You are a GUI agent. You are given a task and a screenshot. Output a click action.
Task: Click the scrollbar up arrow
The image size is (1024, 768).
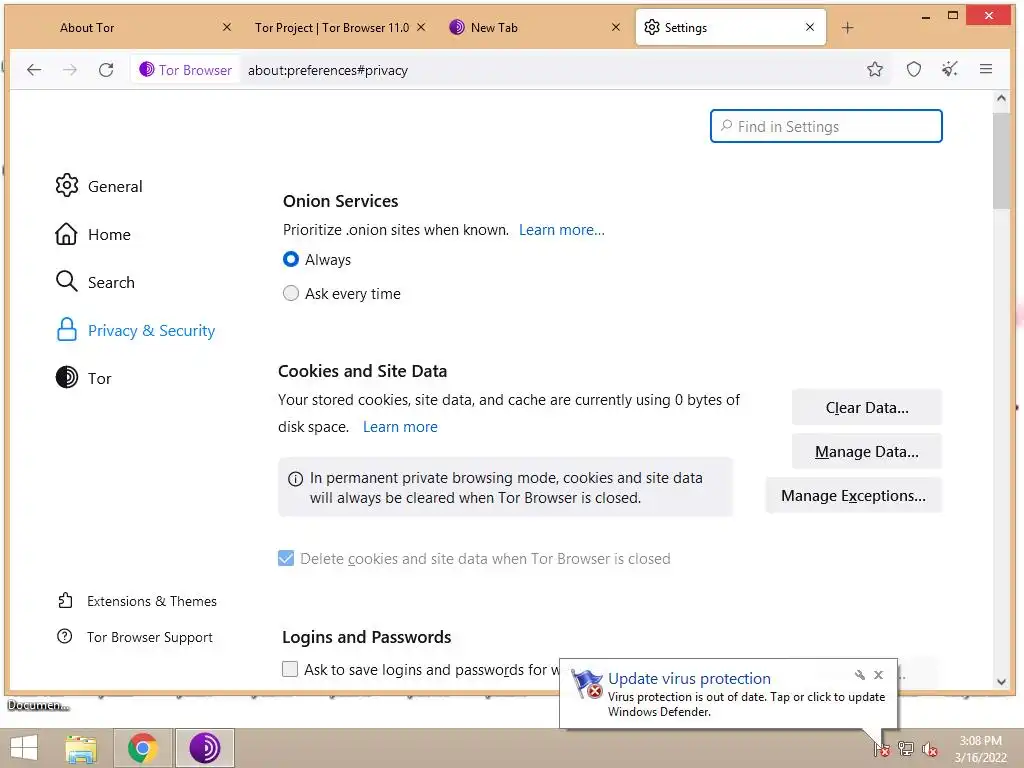[x=1001, y=99]
